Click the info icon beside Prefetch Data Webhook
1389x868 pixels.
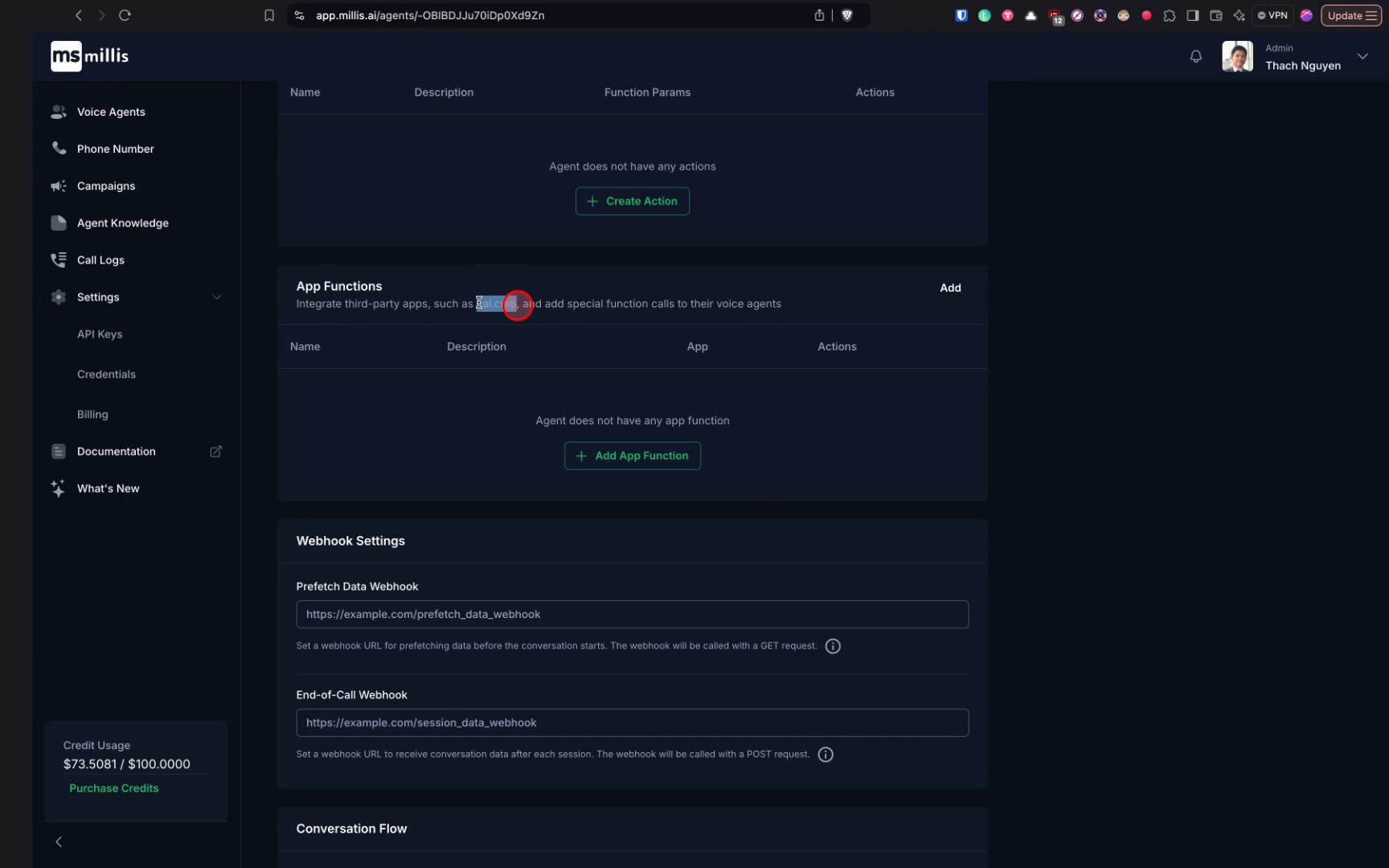click(x=833, y=645)
